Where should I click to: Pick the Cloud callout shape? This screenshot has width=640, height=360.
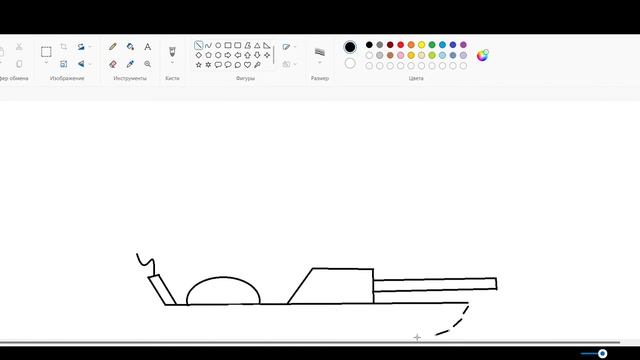tap(238, 65)
